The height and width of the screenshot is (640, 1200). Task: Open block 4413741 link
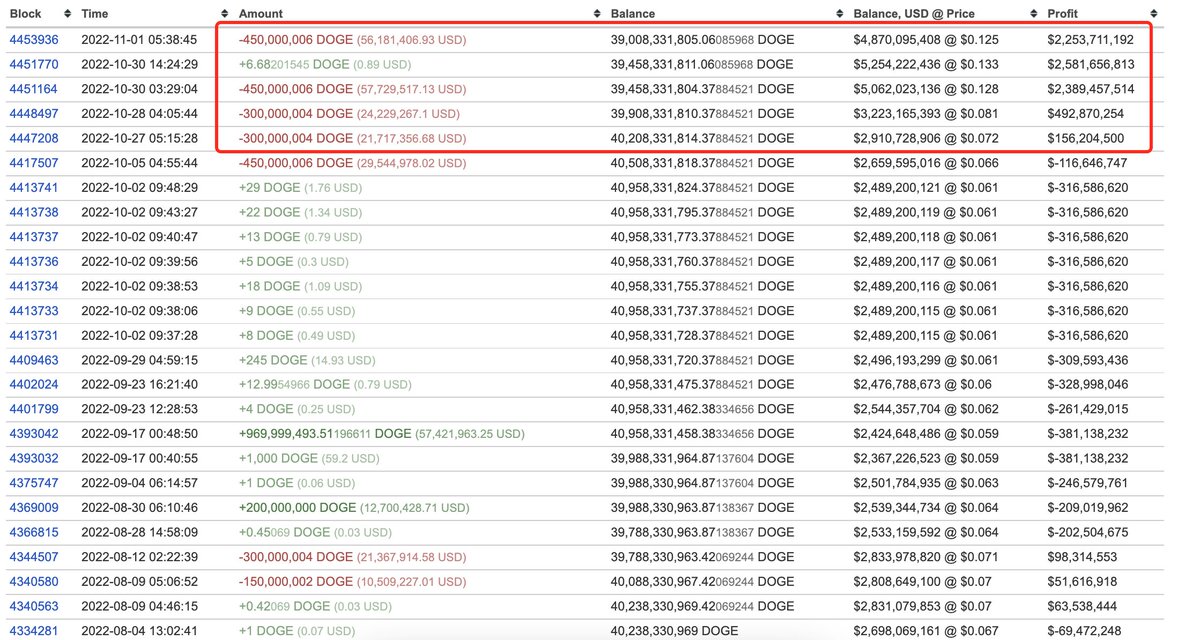tap(34, 188)
